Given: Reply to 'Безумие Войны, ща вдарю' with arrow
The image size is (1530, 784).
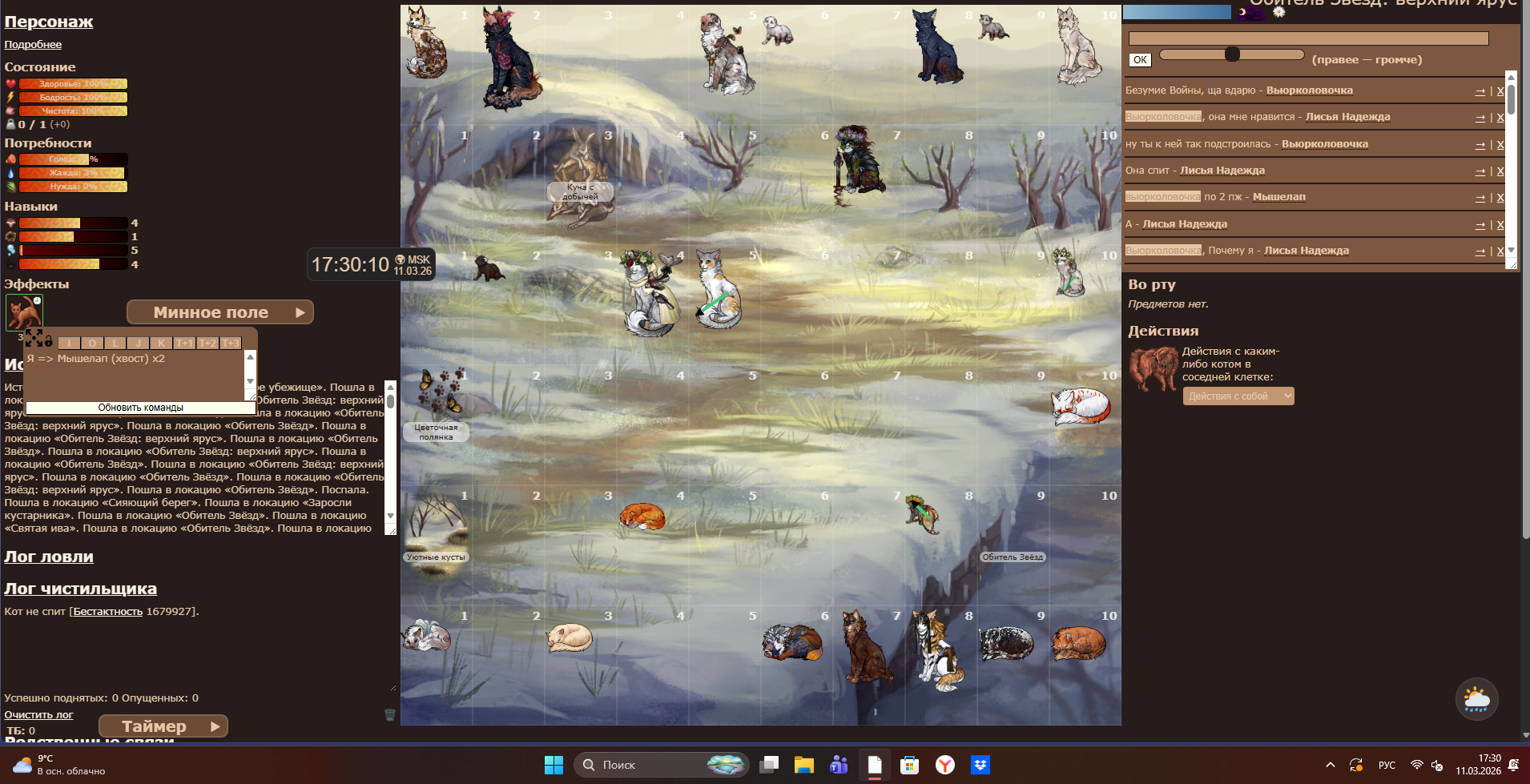Looking at the screenshot, I should [x=1480, y=91].
